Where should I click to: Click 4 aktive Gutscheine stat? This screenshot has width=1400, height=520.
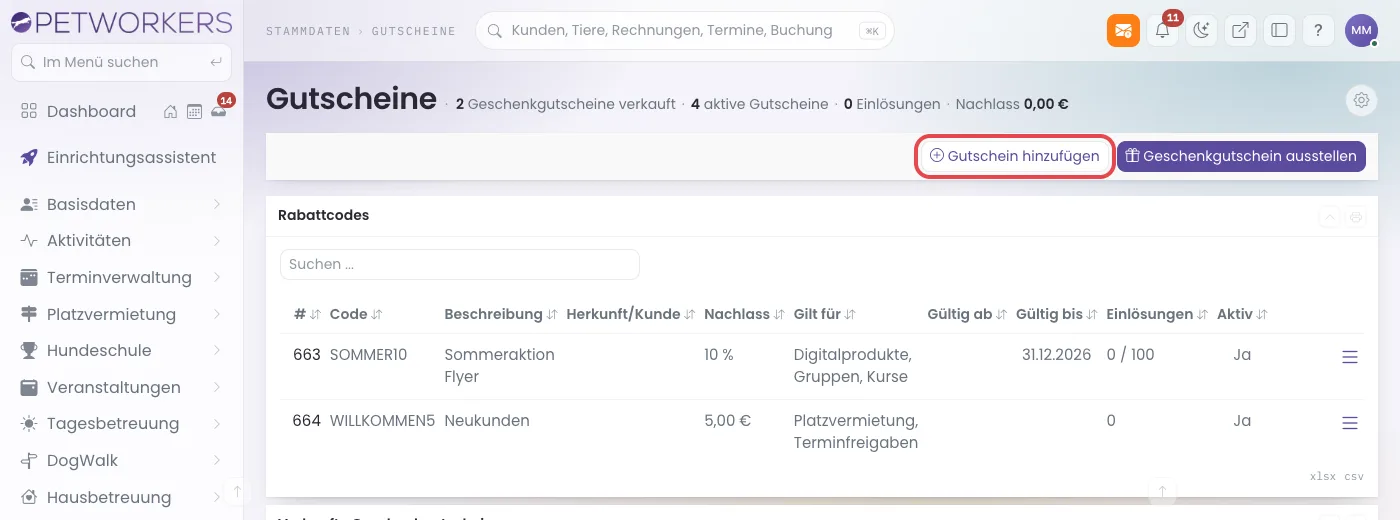(x=759, y=104)
